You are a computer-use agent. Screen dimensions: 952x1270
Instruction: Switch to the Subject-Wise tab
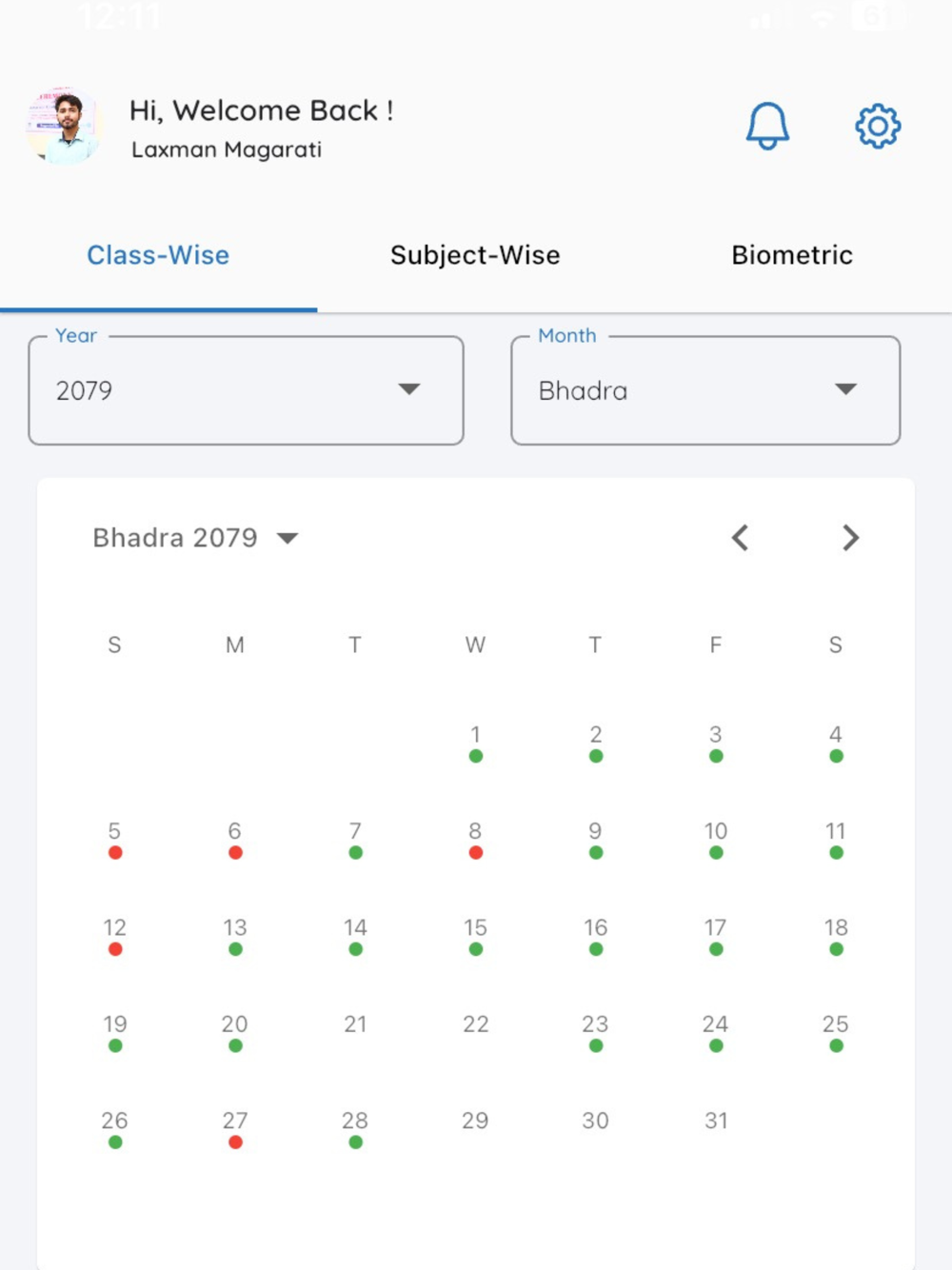tap(475, 255)
